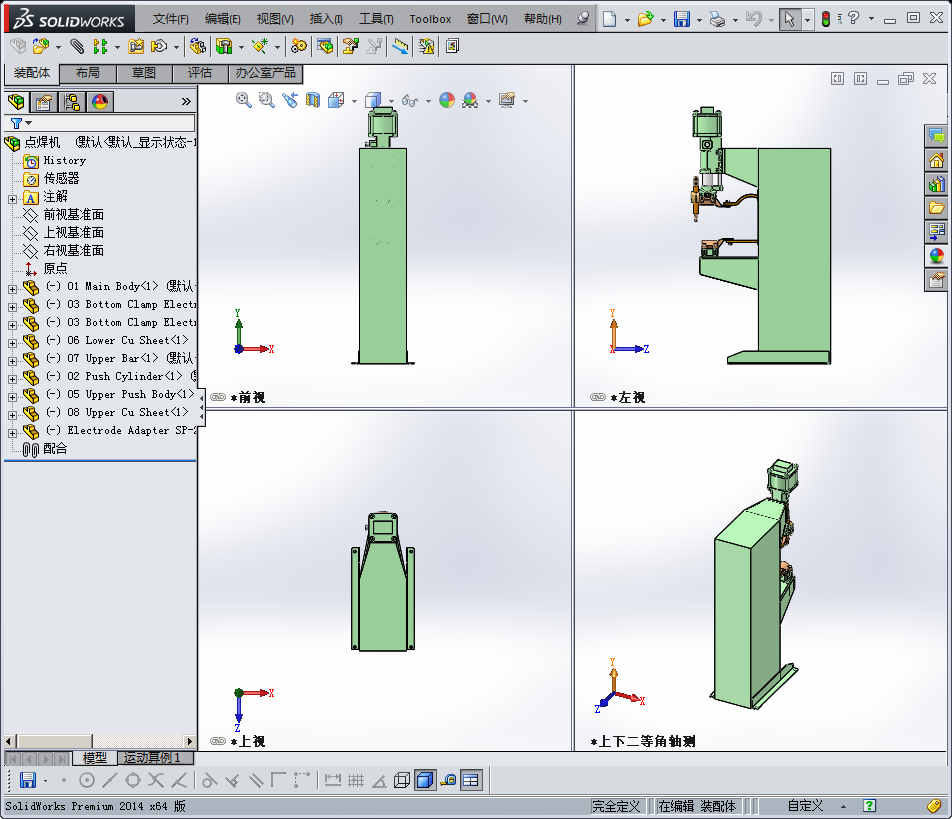
Task: Open SolidWorks Resources home icon
Action: click(937, 160)
